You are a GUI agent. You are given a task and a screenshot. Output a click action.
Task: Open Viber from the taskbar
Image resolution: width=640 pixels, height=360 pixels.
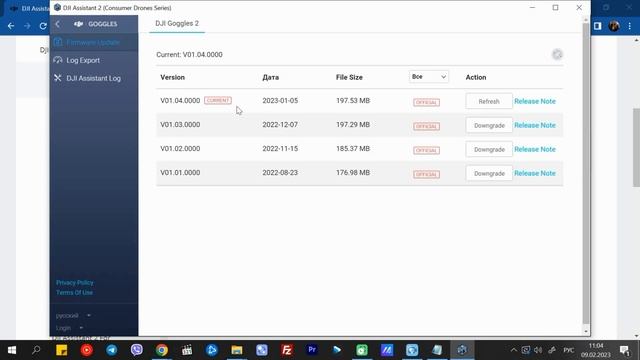click(137, 350)
